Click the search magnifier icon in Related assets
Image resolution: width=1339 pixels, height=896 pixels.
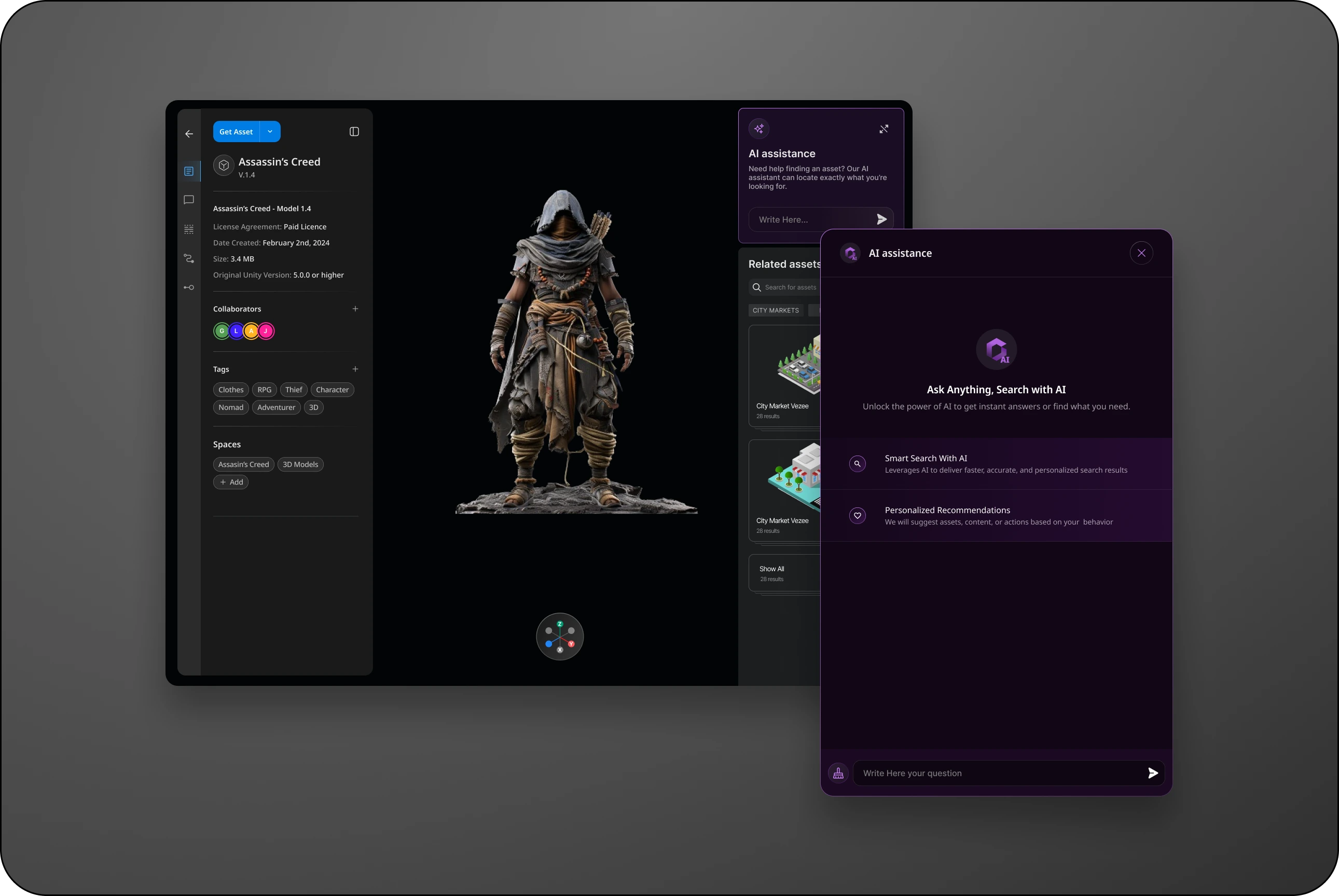(757, 287)
